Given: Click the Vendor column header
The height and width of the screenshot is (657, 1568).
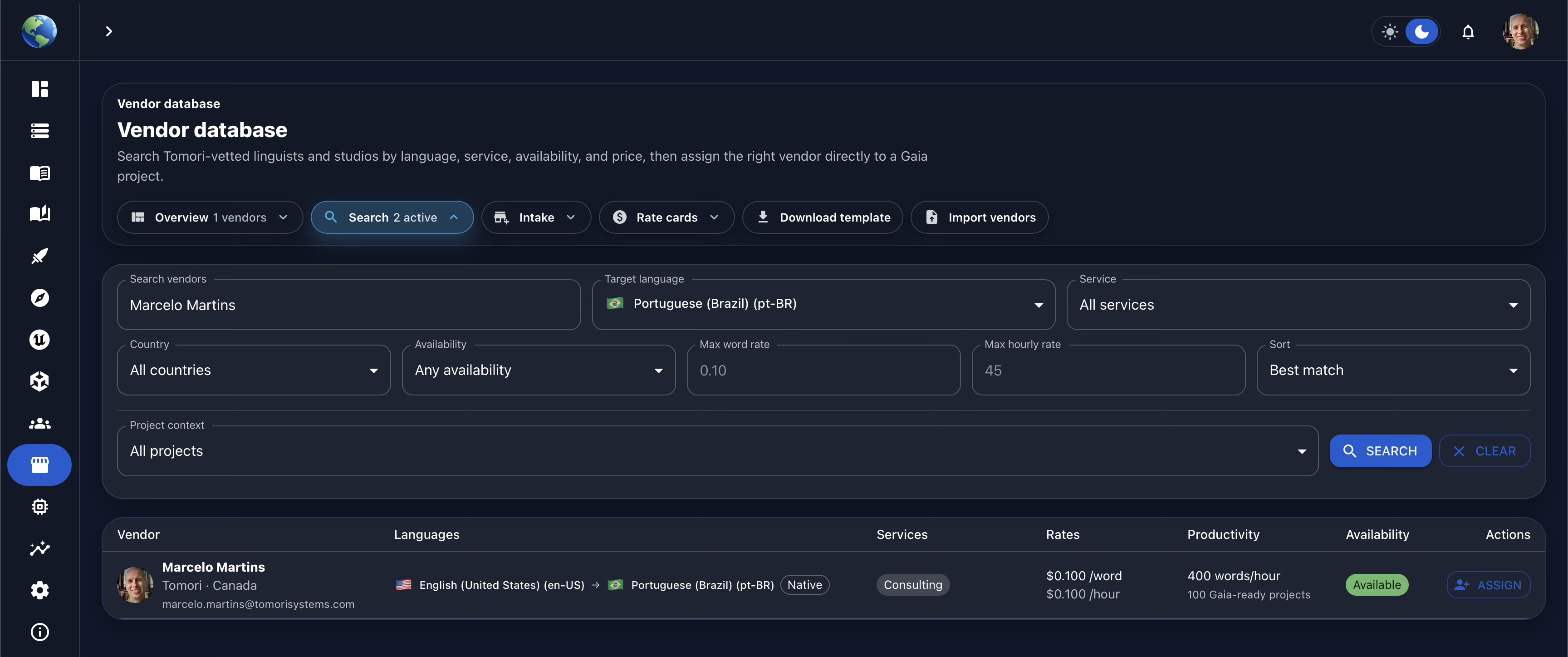Looking at the screenshot, I should (138, 534).
